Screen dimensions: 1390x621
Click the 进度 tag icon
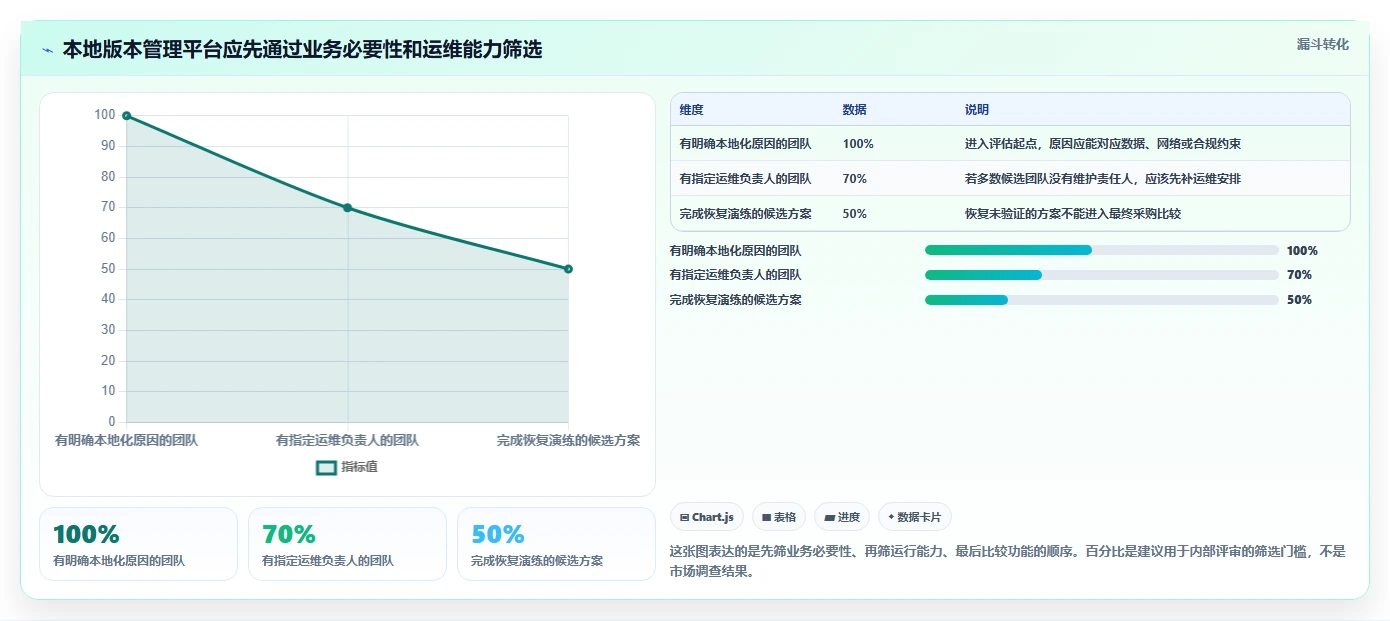(829, 518)
